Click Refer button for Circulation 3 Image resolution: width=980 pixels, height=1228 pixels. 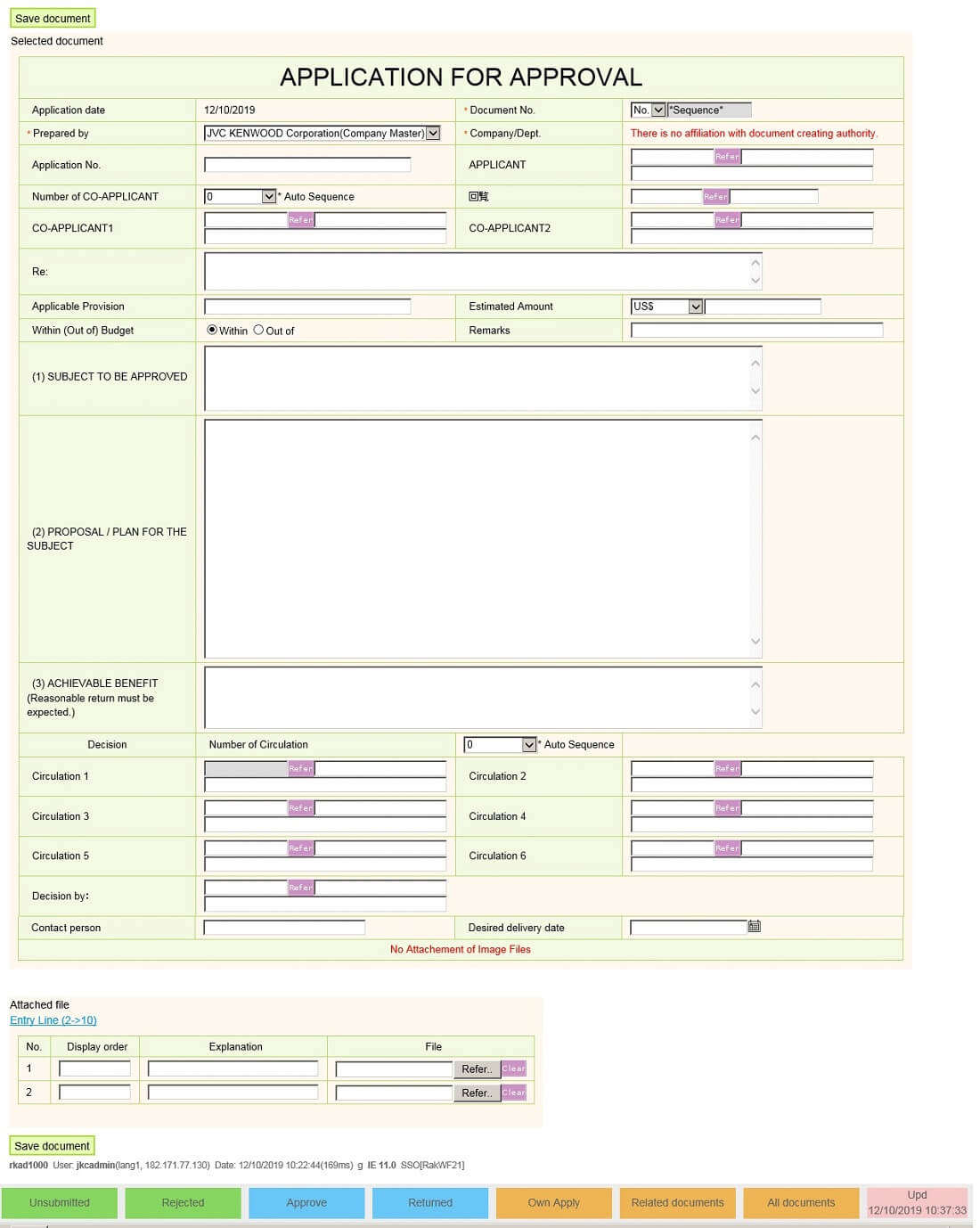click(x=301, y=808)
